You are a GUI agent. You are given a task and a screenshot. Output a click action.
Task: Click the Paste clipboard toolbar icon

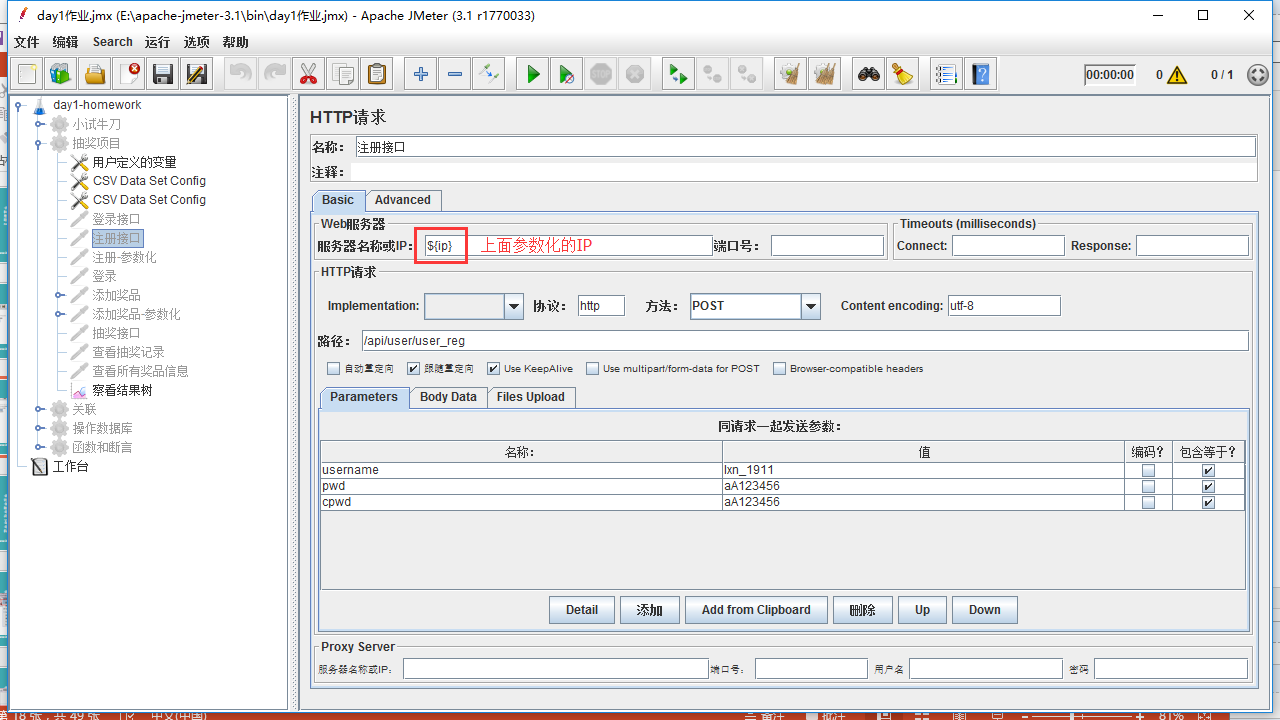[x=376, y=74]
